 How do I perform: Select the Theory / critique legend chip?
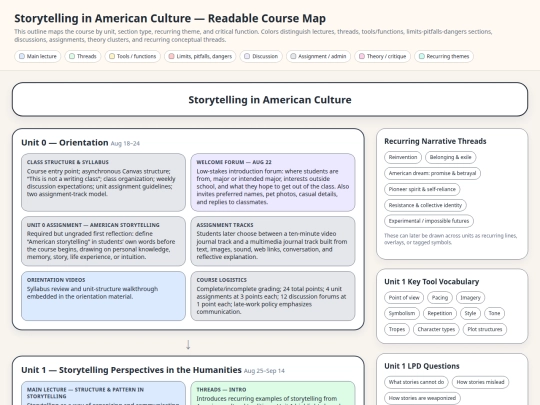point(382,56)
